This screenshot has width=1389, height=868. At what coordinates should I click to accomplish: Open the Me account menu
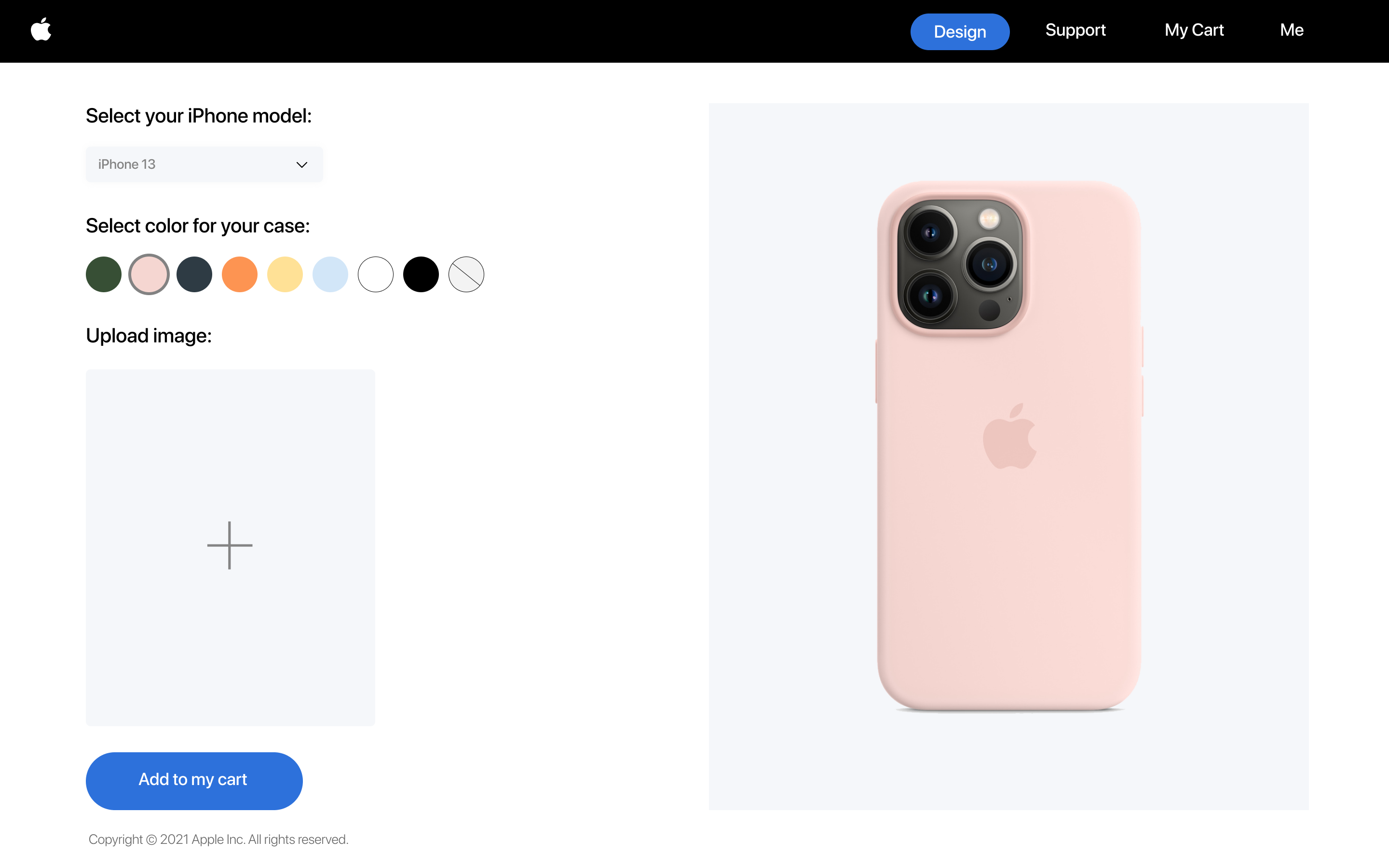1292,30
